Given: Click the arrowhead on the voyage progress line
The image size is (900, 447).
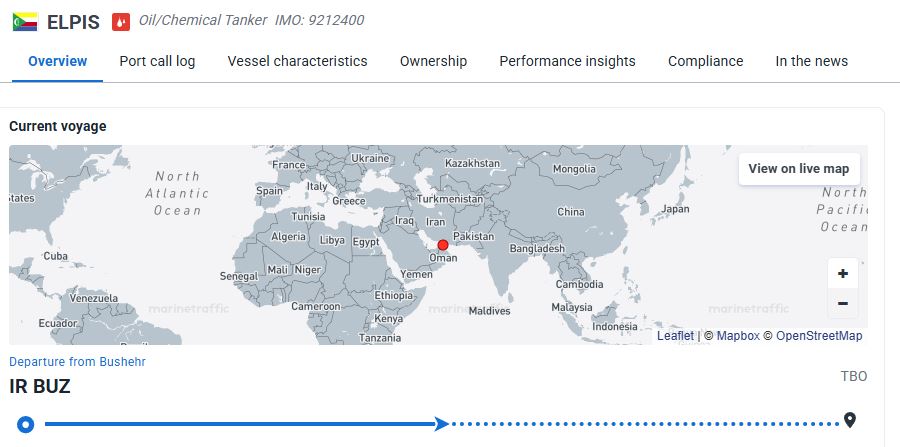Looking at the screenshot, I should [x=440, y=424].
